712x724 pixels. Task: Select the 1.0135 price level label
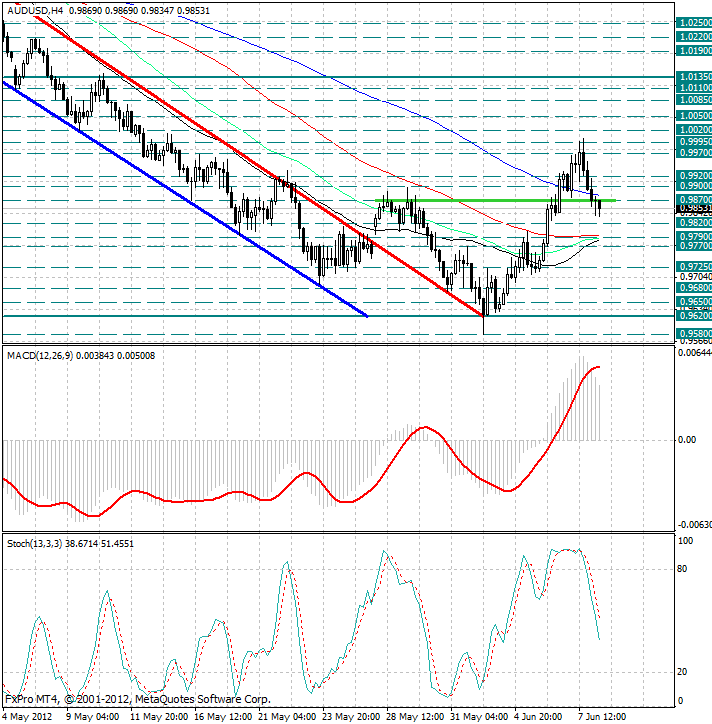click(x=694, y=77)
